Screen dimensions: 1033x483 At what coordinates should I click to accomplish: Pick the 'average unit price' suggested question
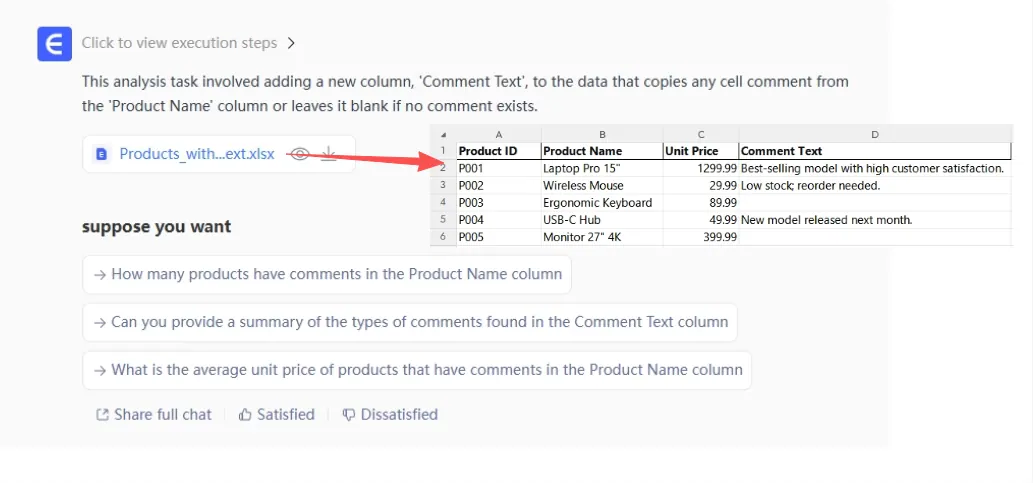[x=417, y=370]
